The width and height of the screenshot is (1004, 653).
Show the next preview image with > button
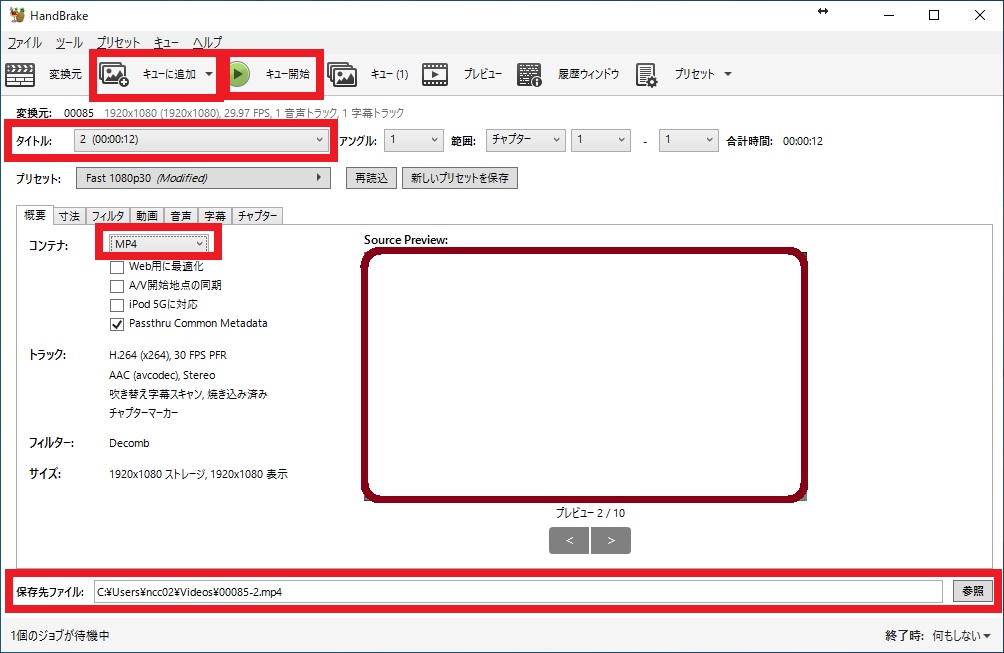tap(610, 541)
